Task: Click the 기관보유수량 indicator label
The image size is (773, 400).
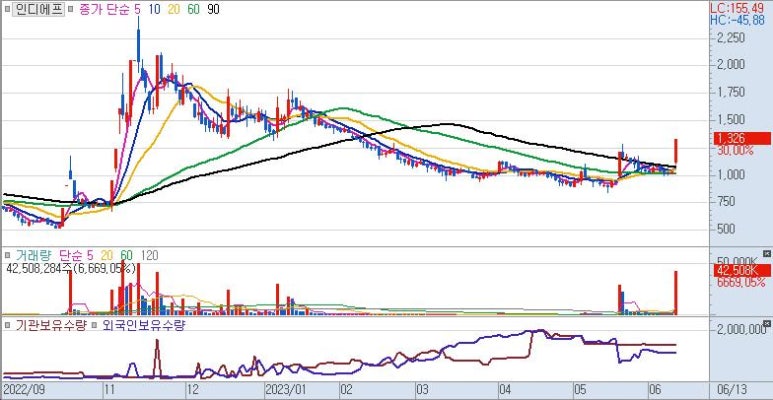Action: (51, 325)
